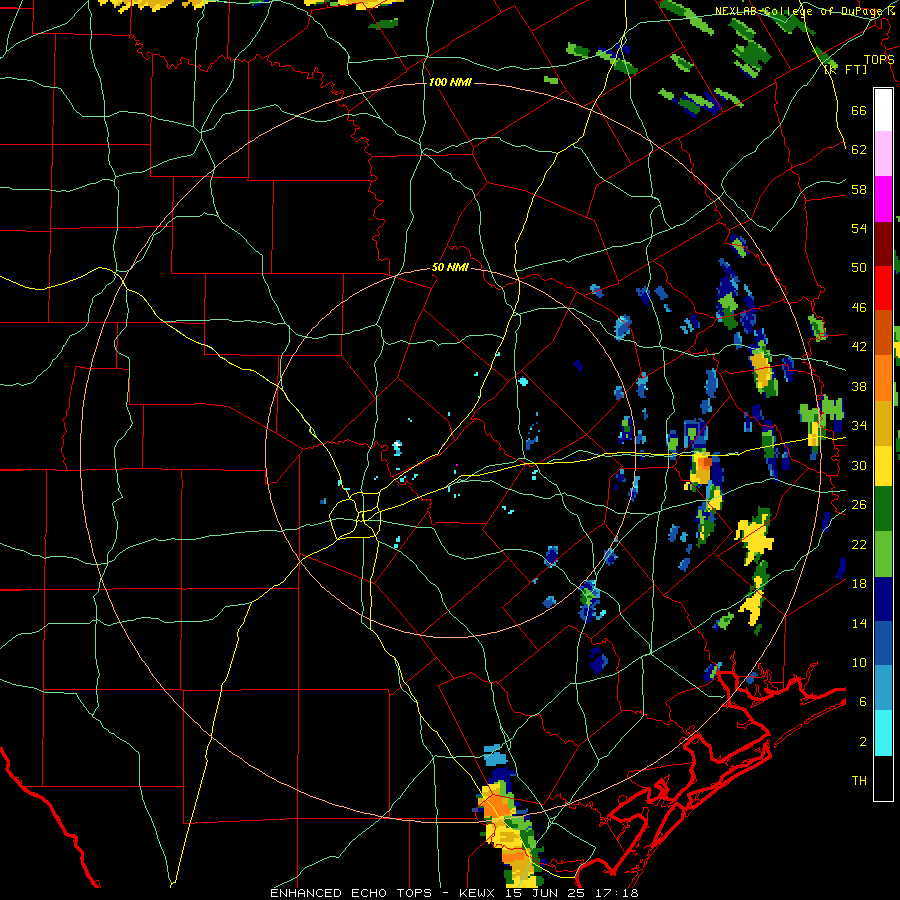Click the legend value "34"
The height and width of the screenshot is (900, 900).
tap(859, 425)
